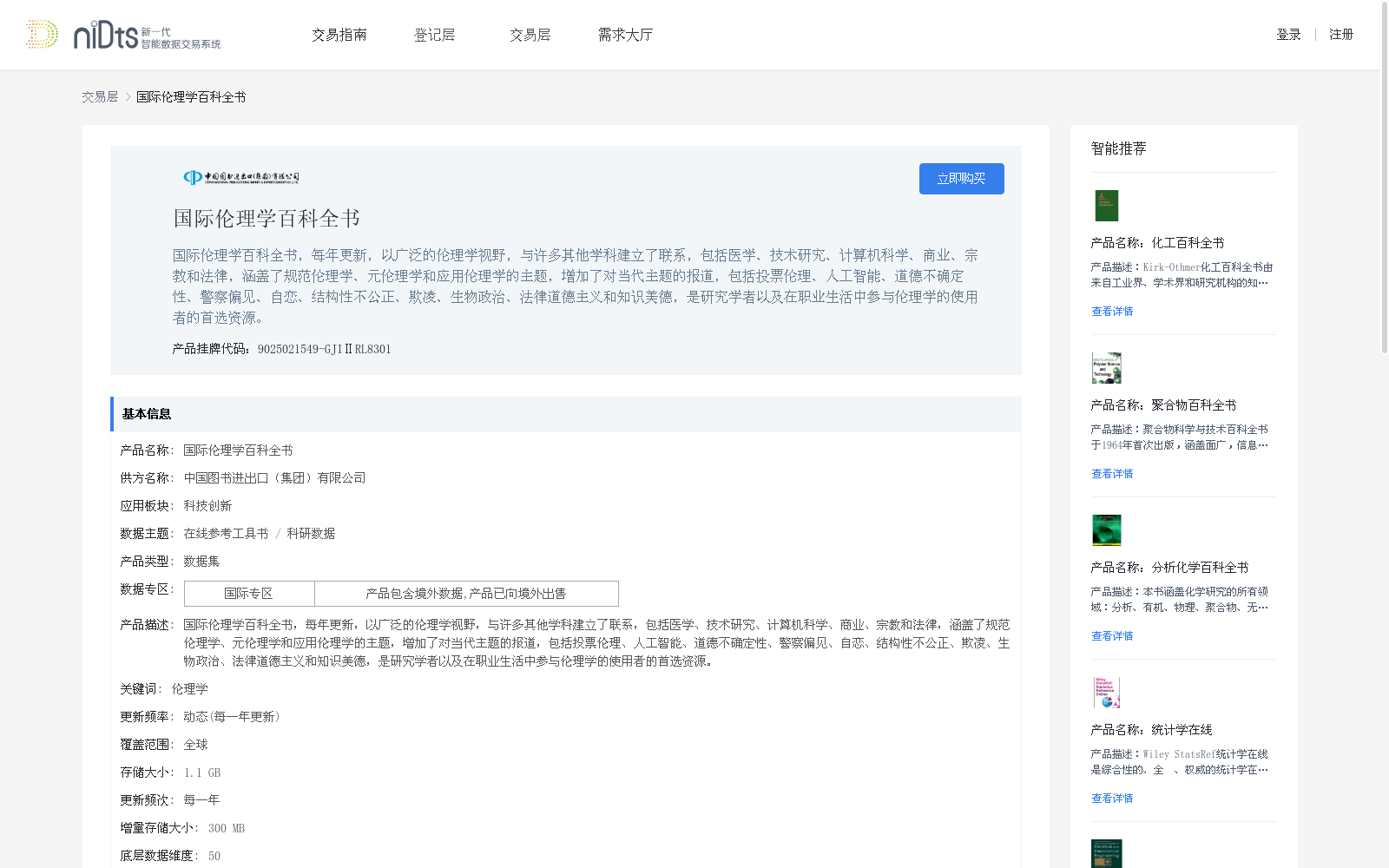Click the supplier company logo
Viewport: 1389px width, 868px height.
tap(241, 177)
